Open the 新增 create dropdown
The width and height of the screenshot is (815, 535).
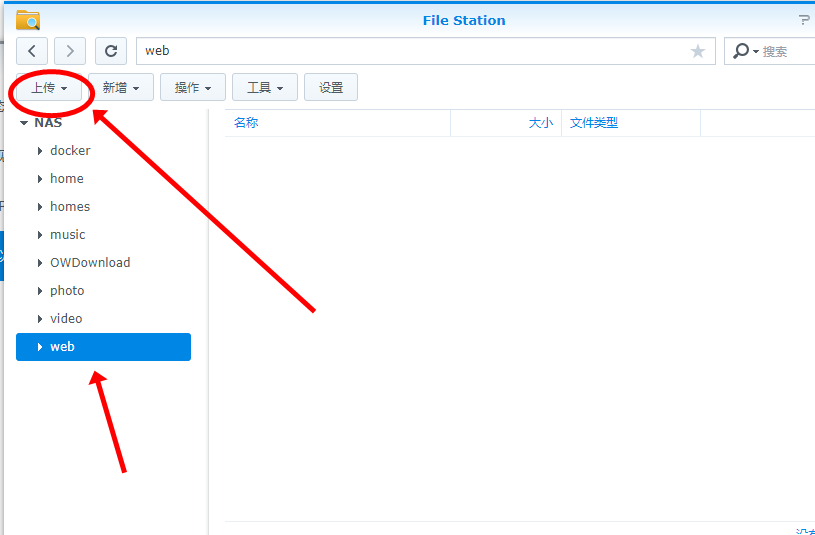point(121,88)
